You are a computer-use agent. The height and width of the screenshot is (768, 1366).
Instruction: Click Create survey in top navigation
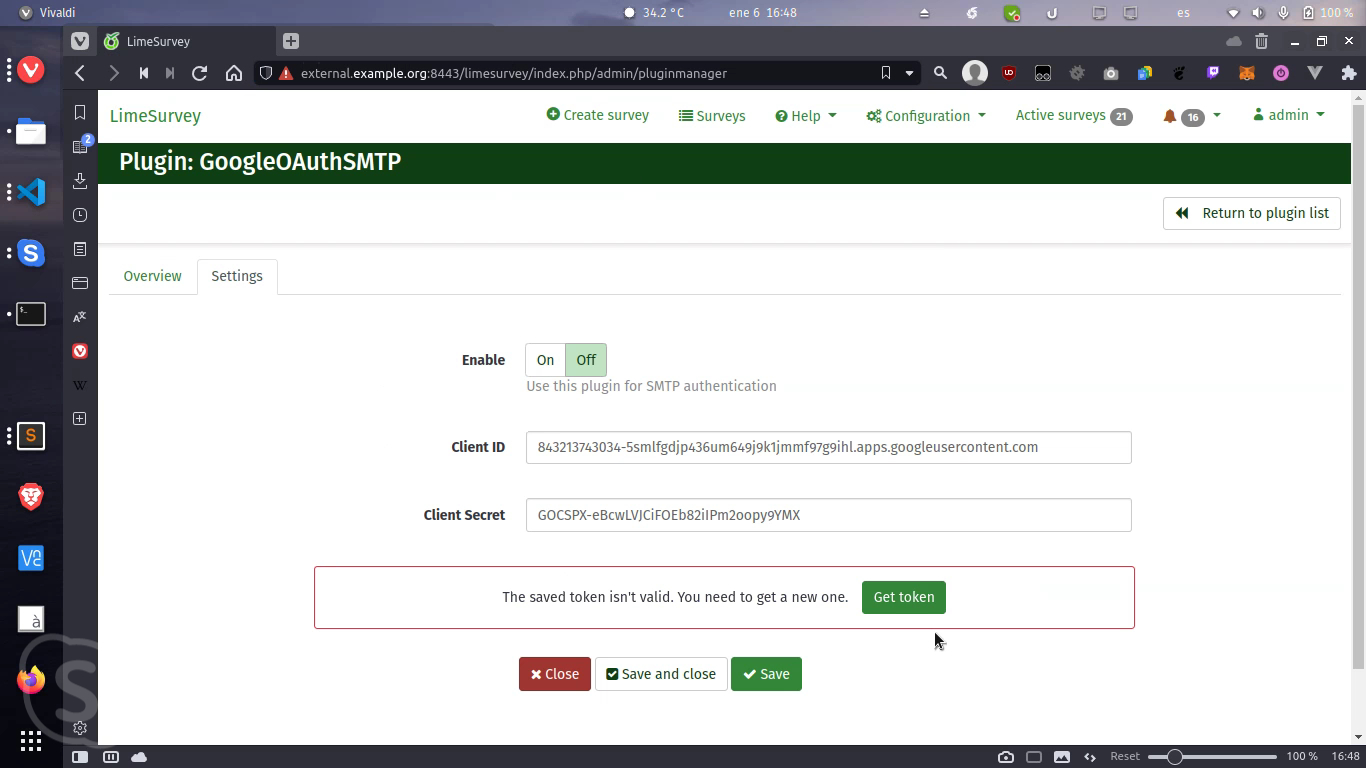click(598, 115)
